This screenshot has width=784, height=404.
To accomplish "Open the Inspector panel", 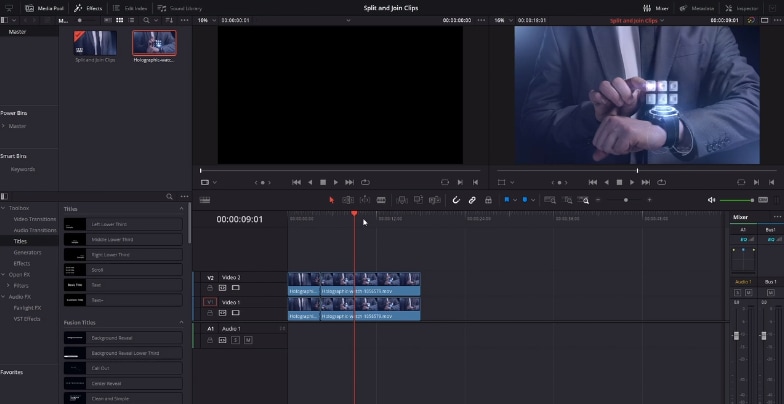I will pos(742,8).
